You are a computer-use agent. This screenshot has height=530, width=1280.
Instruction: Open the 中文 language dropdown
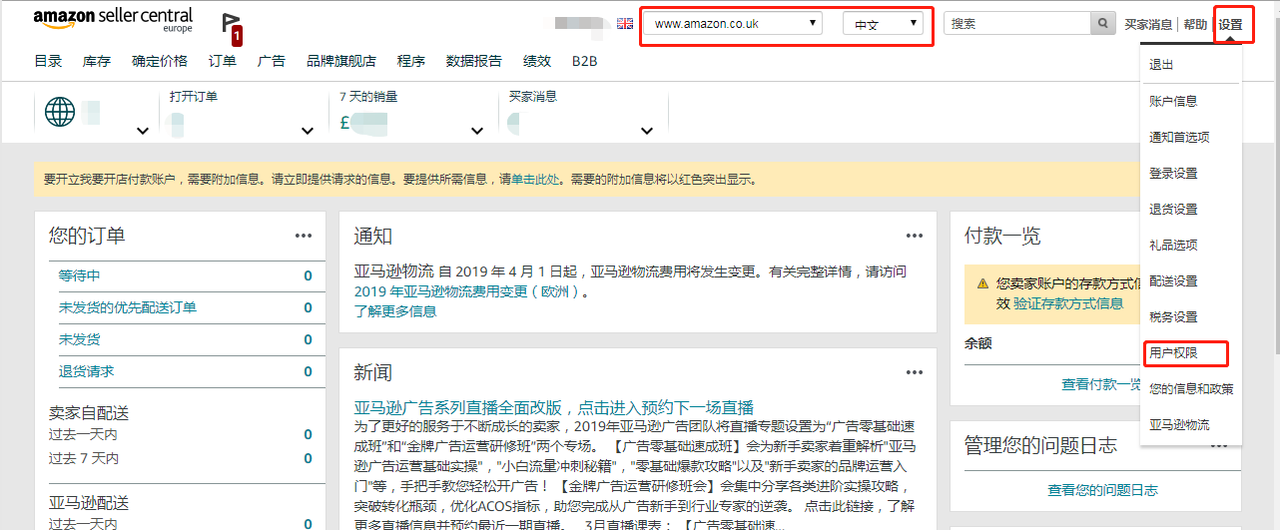883,24
